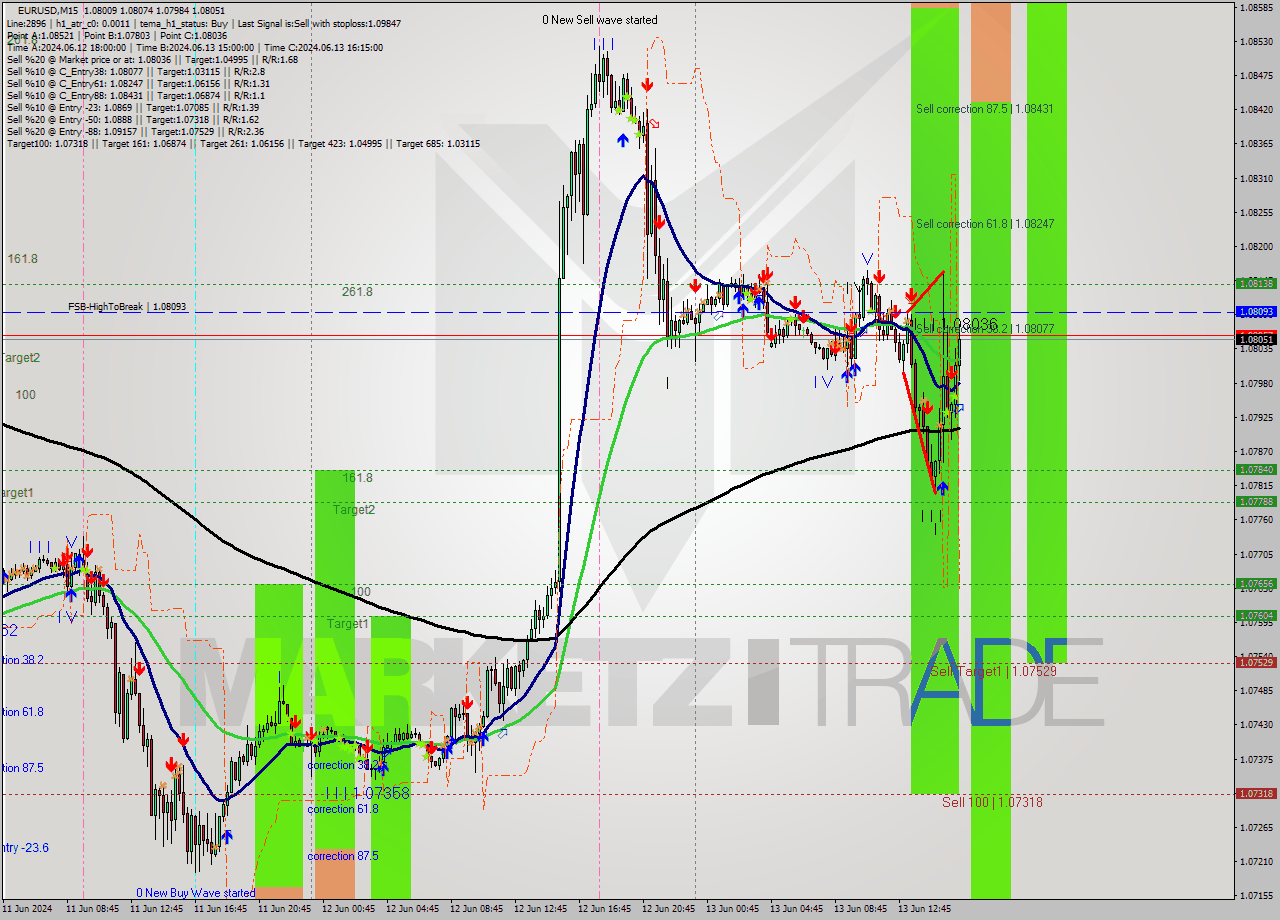Image resolution: width=1280 pixels, height=920 pixels.
Task: Select the '0 New Sell wave started' label
Action: [600, 20]
